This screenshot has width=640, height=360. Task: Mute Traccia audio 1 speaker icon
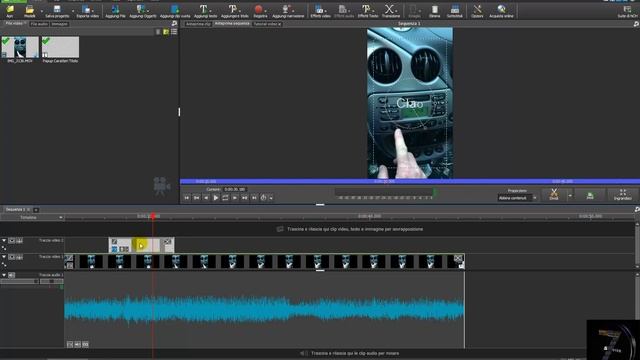[x=11, y=276]
